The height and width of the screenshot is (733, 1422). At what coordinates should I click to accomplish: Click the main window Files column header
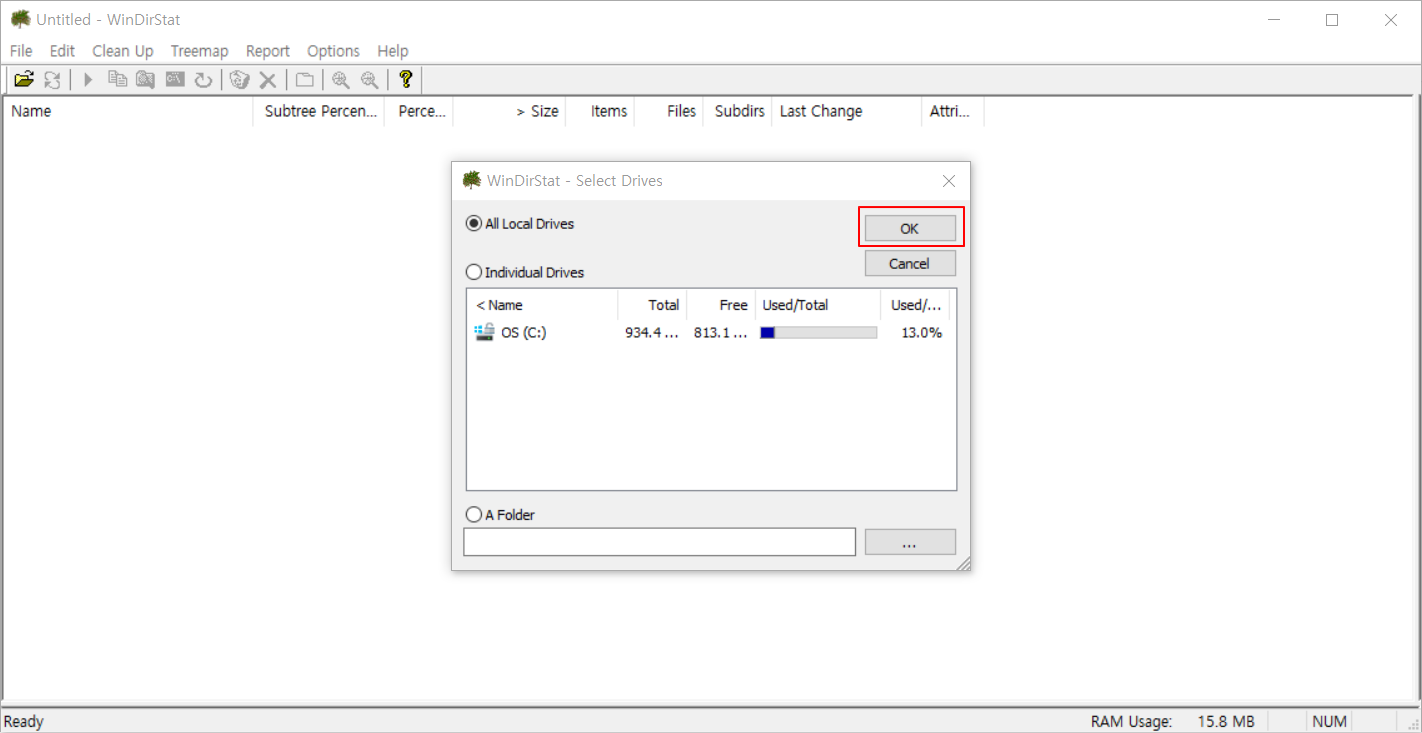tap(669, 111)
